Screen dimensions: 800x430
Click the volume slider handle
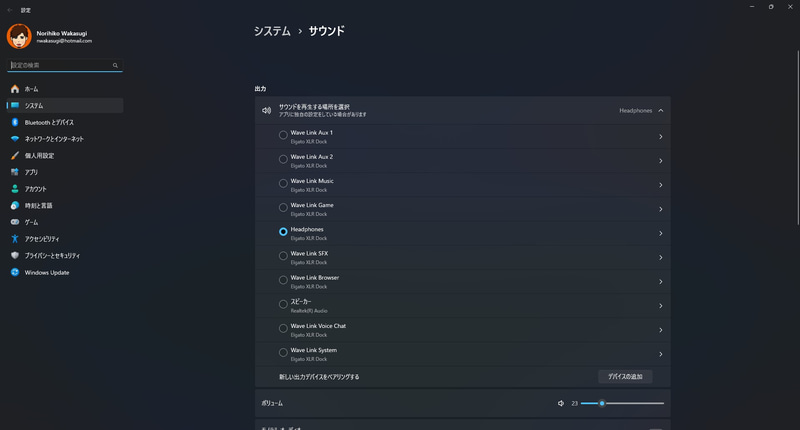[x=602, y=403]
